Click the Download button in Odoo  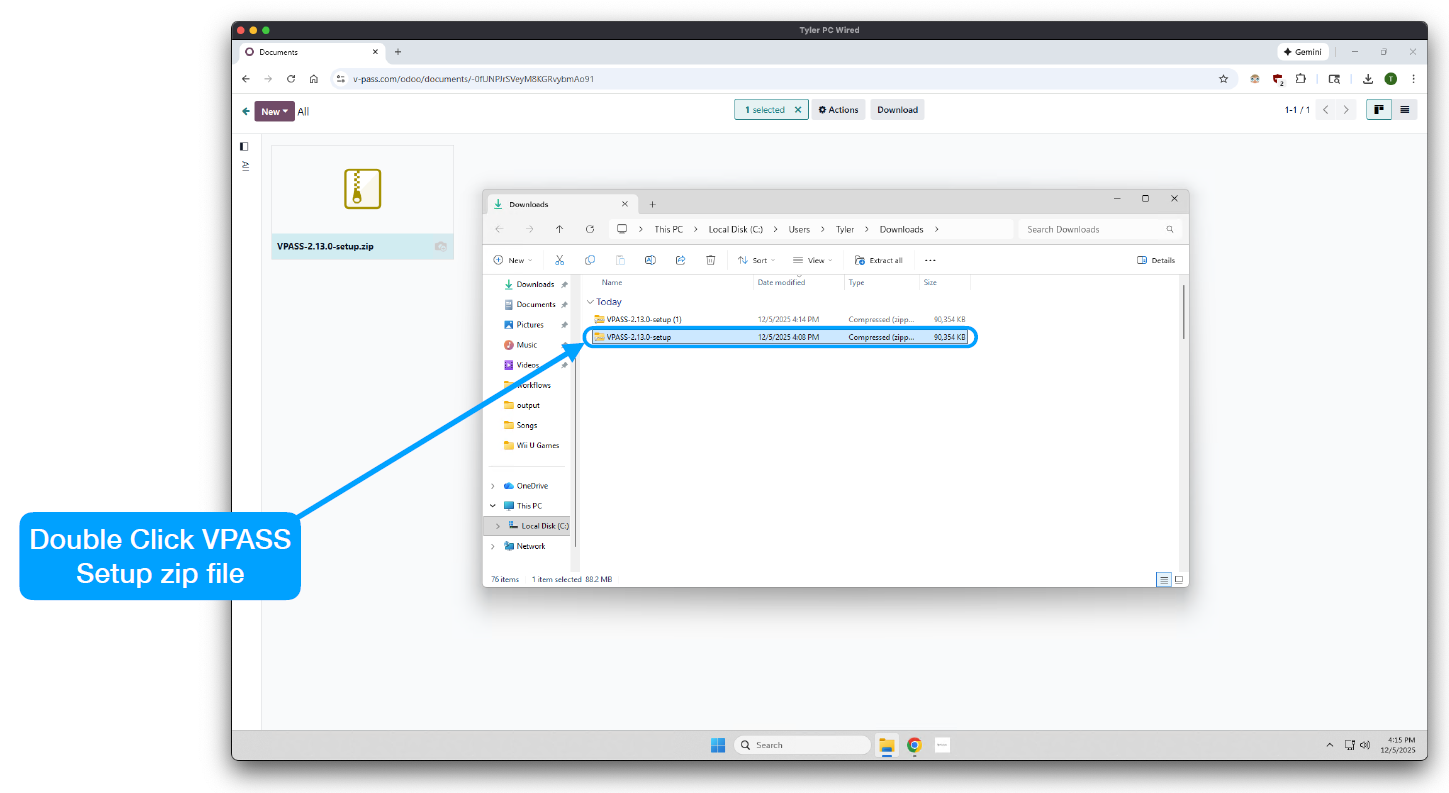tap(897, 110)
